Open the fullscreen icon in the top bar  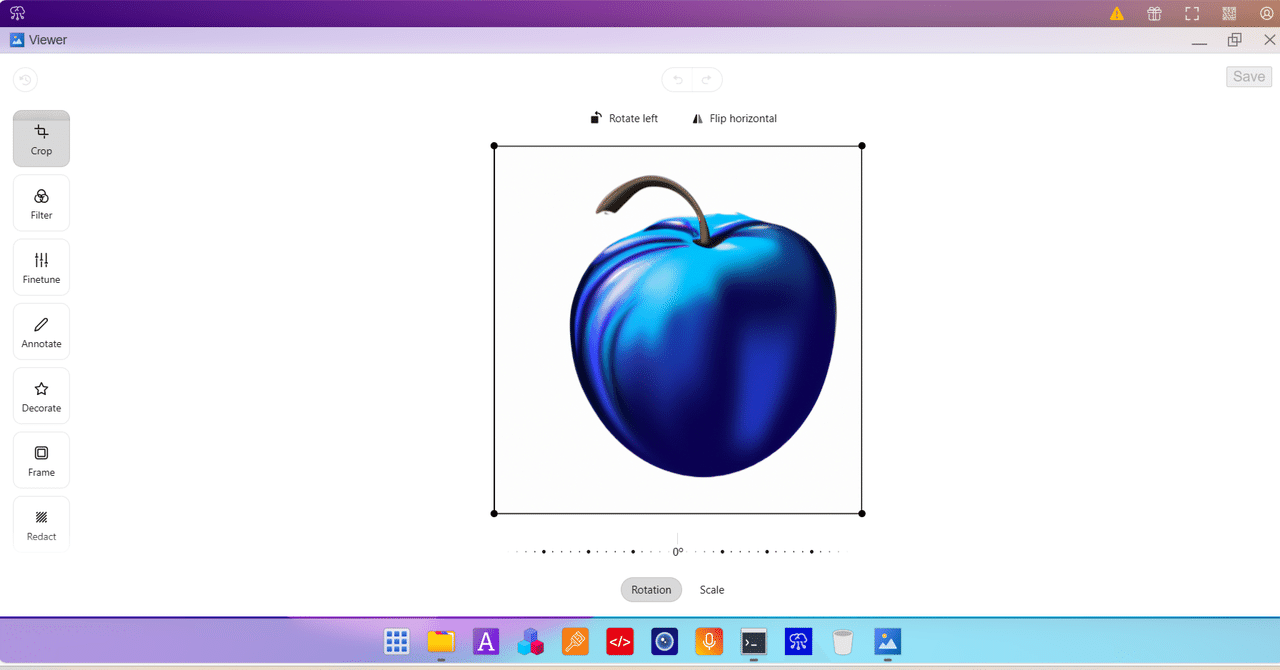(1191, 13)
